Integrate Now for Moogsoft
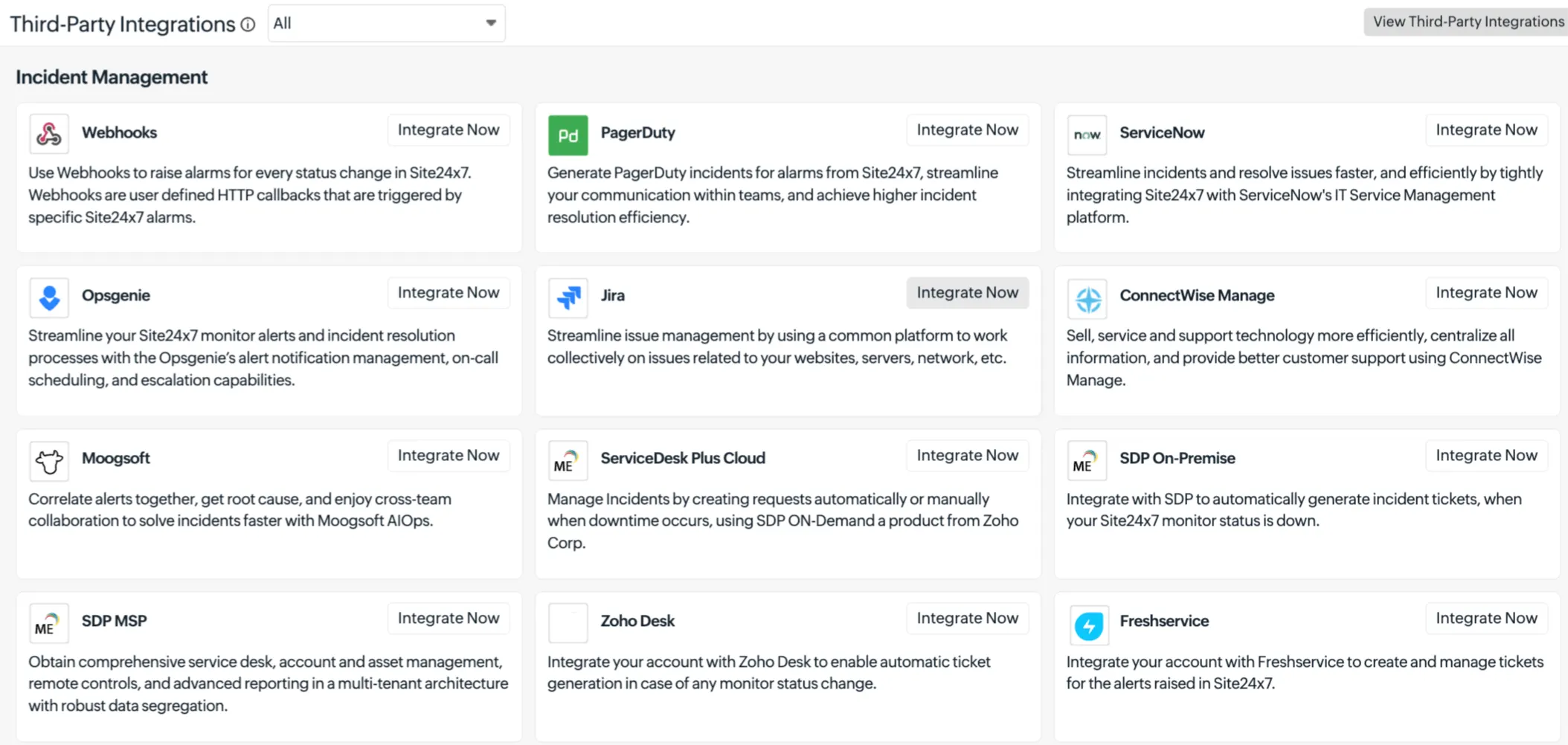The image size is (1568, 745). click(449, 456)
